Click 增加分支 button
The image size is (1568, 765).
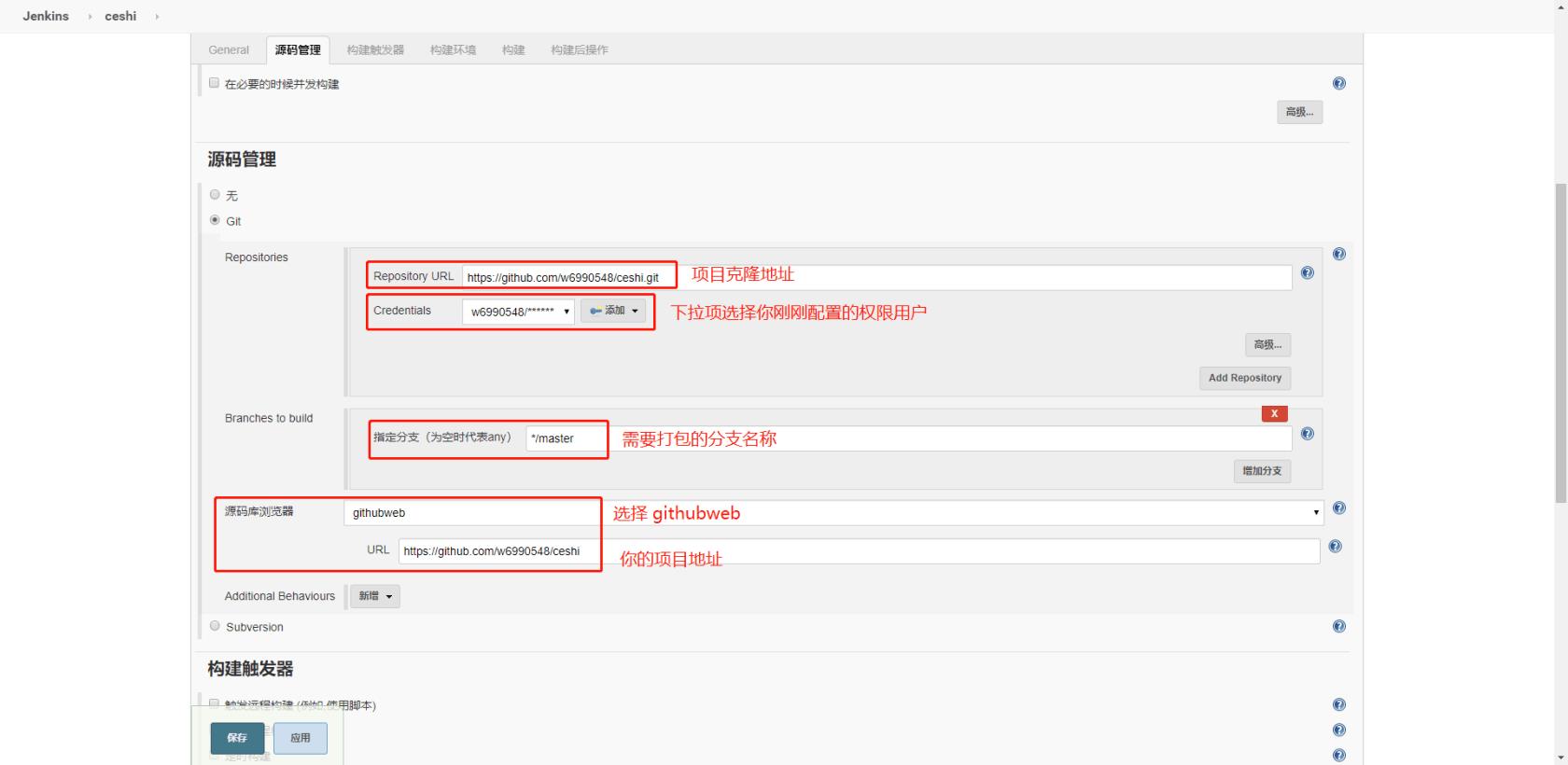[1262, 471]
